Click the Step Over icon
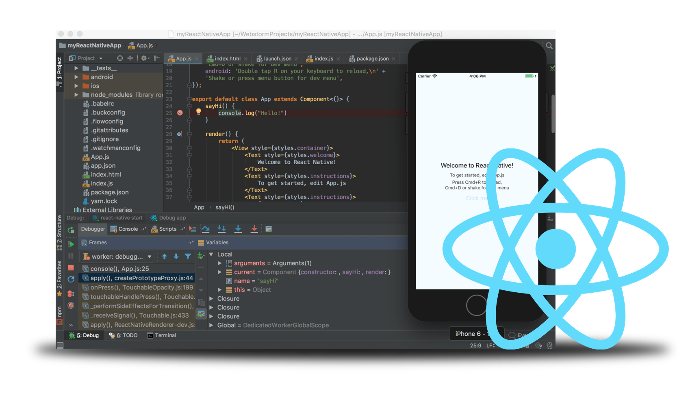The width and height of the screenshot is (690, 416). 206,229
